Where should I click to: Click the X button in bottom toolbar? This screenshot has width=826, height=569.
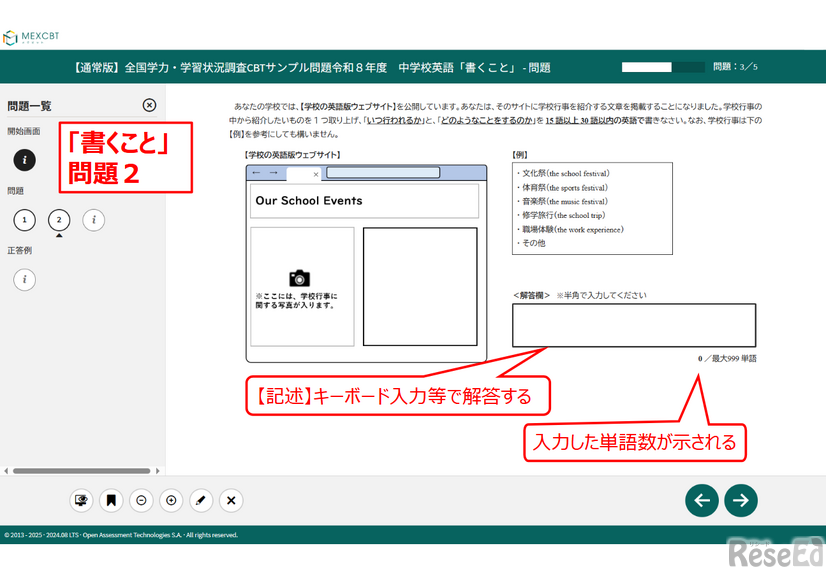pos(231,500)
